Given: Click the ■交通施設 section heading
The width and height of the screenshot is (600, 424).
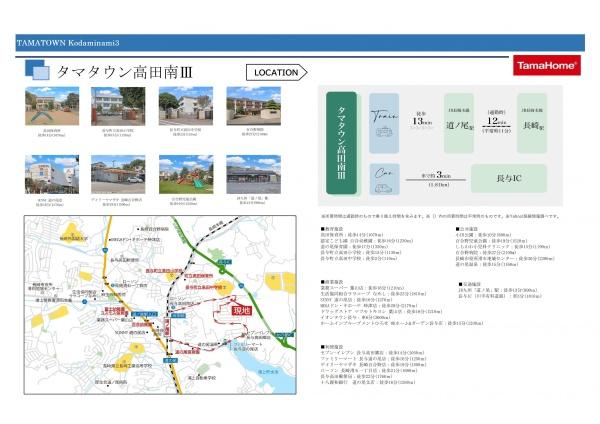Looking at the screenshot, I should (x=469, y=284).
